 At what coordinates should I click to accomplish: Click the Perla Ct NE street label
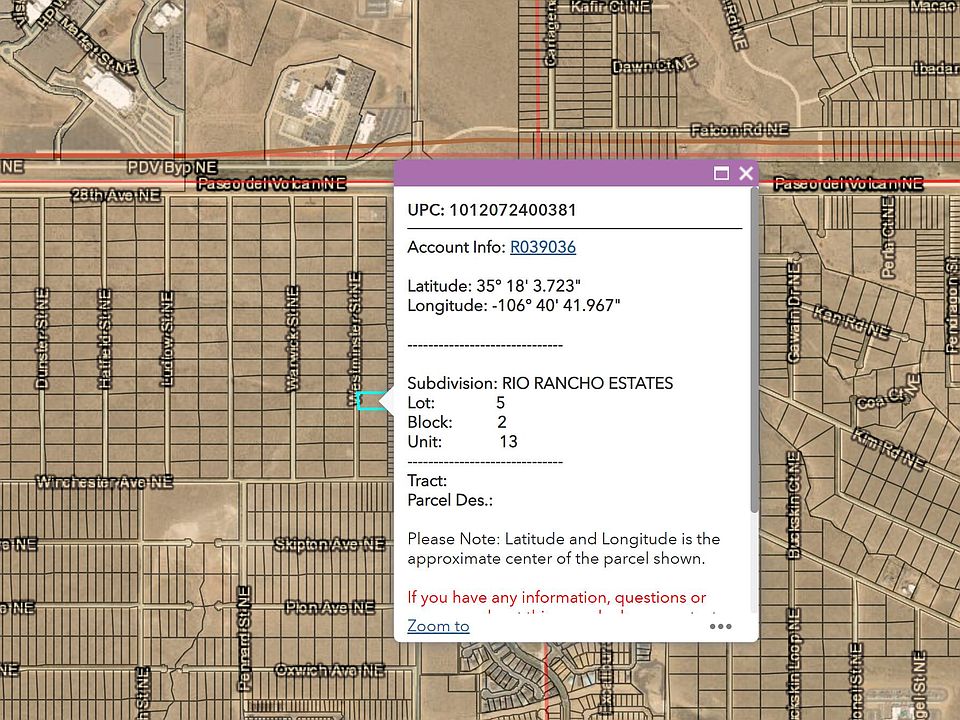(x=888, y=238)
